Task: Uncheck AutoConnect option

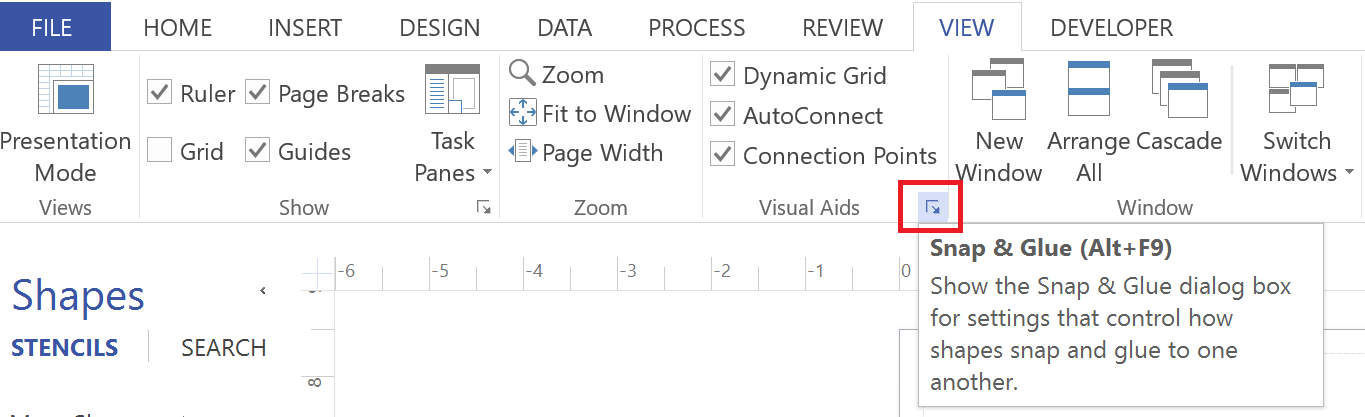Action: click(722, 115)
